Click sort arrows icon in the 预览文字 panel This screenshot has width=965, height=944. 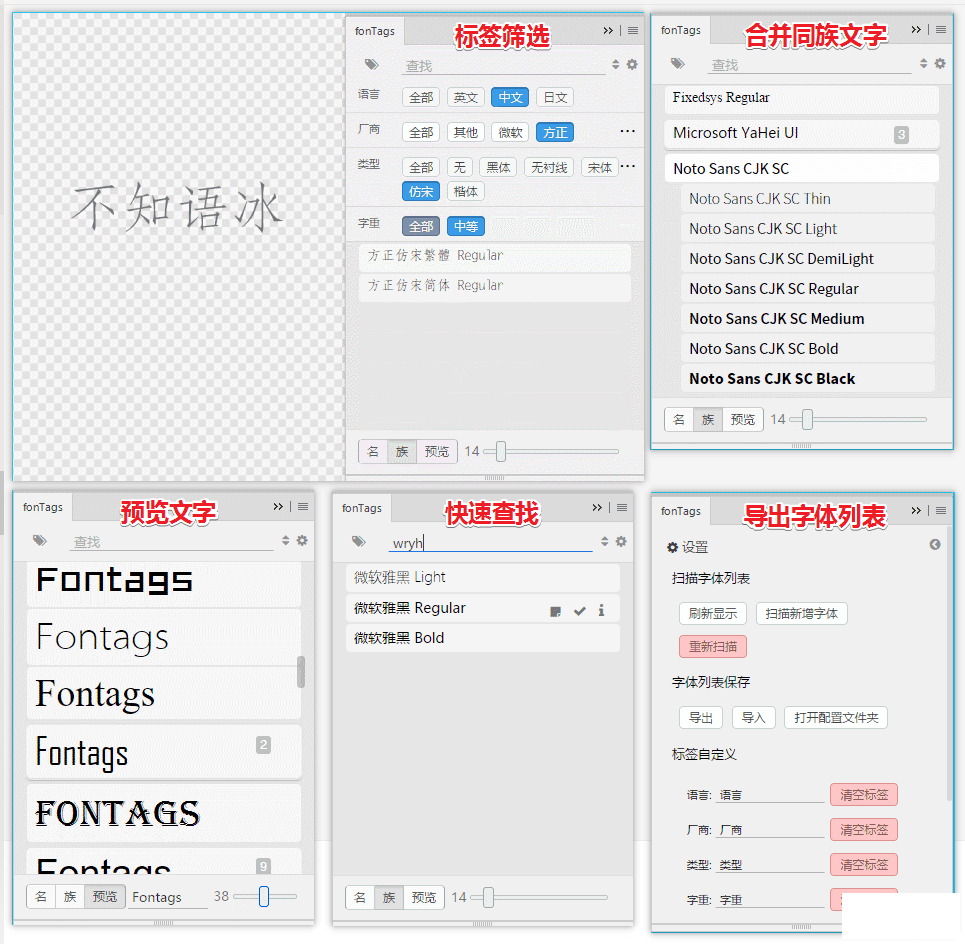tap(286, 540)
